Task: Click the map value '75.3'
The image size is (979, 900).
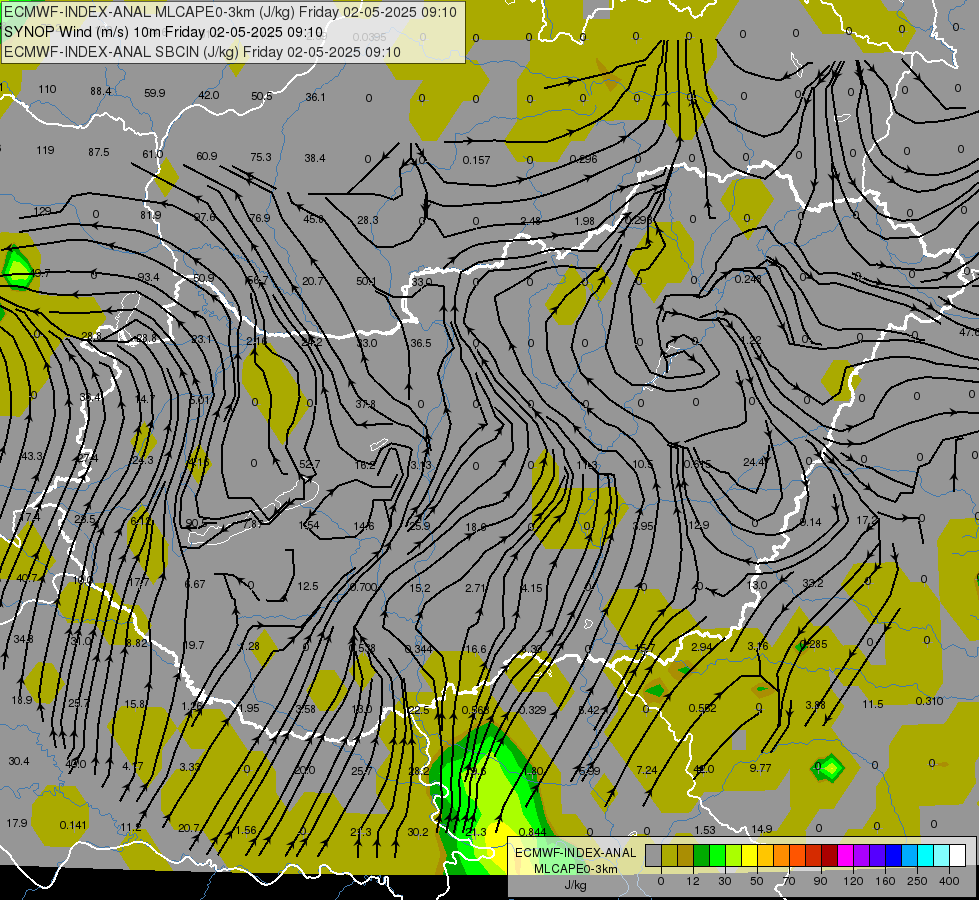Action: pyautogui.click(x=261, y=157)
